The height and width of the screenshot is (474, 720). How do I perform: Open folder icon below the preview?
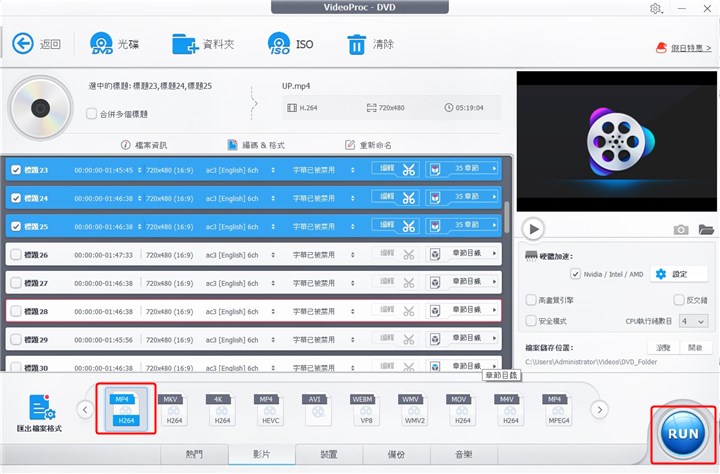pyautogui.click(x=706, y=229)
